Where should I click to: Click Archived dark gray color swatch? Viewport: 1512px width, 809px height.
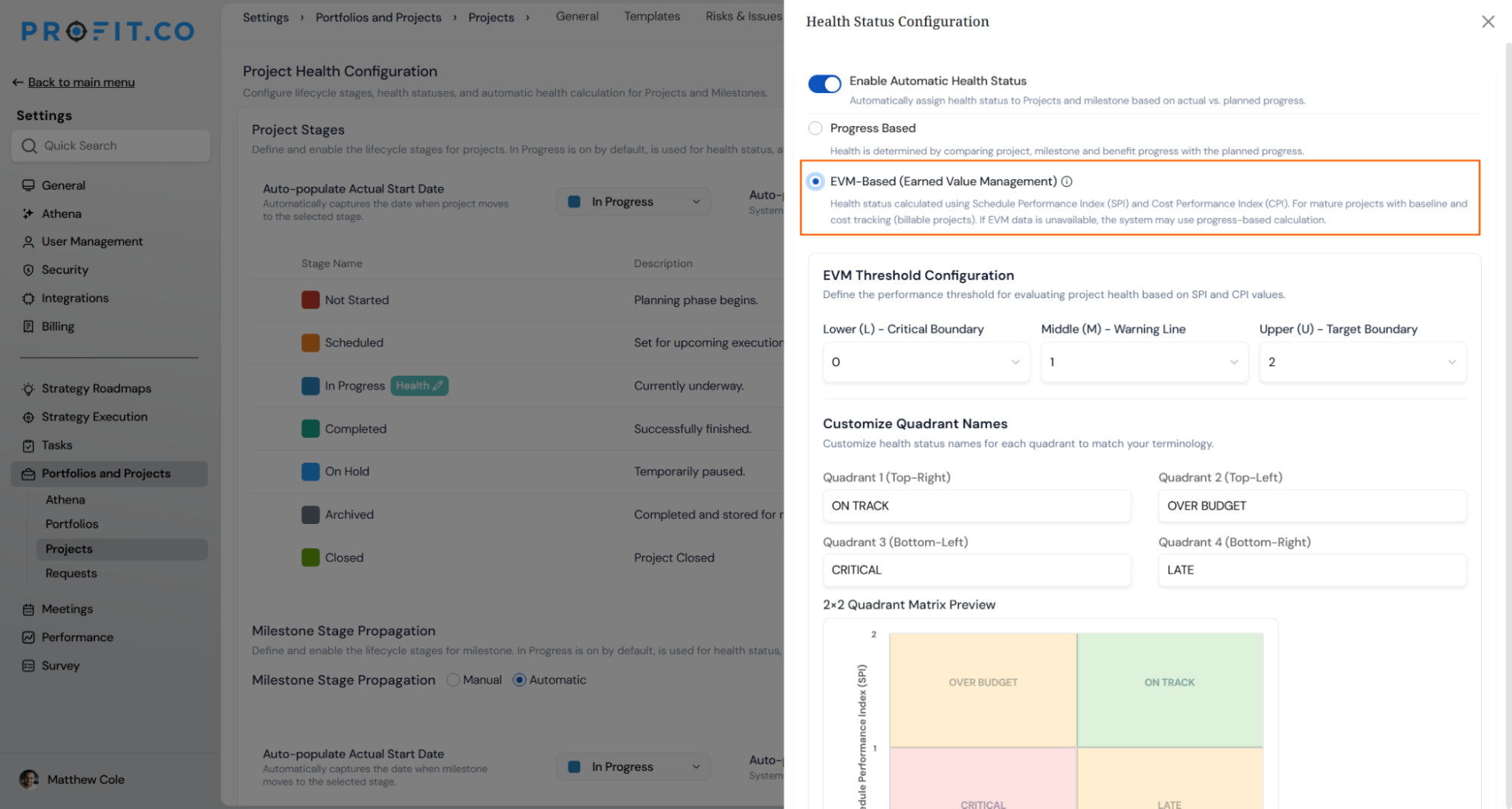tap(310, 515)
